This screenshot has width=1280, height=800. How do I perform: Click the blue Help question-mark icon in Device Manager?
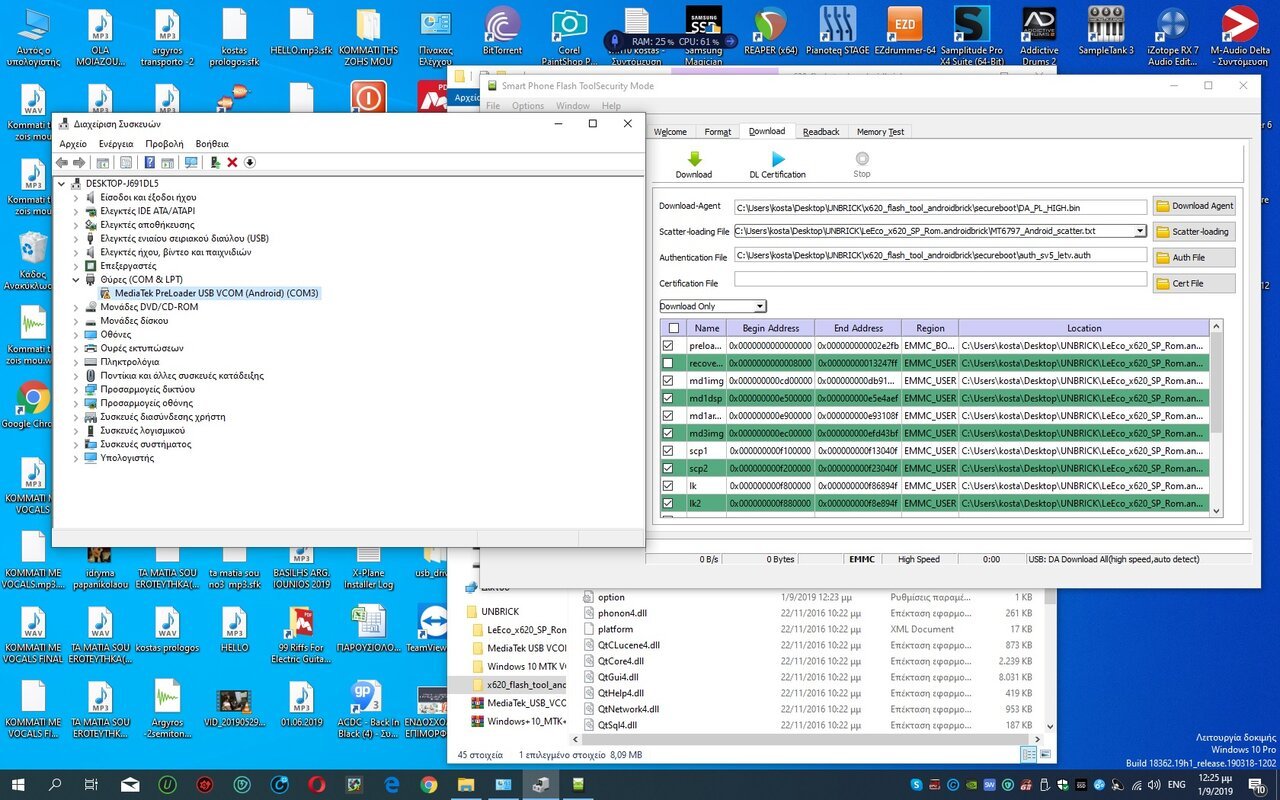coord(150,162)
